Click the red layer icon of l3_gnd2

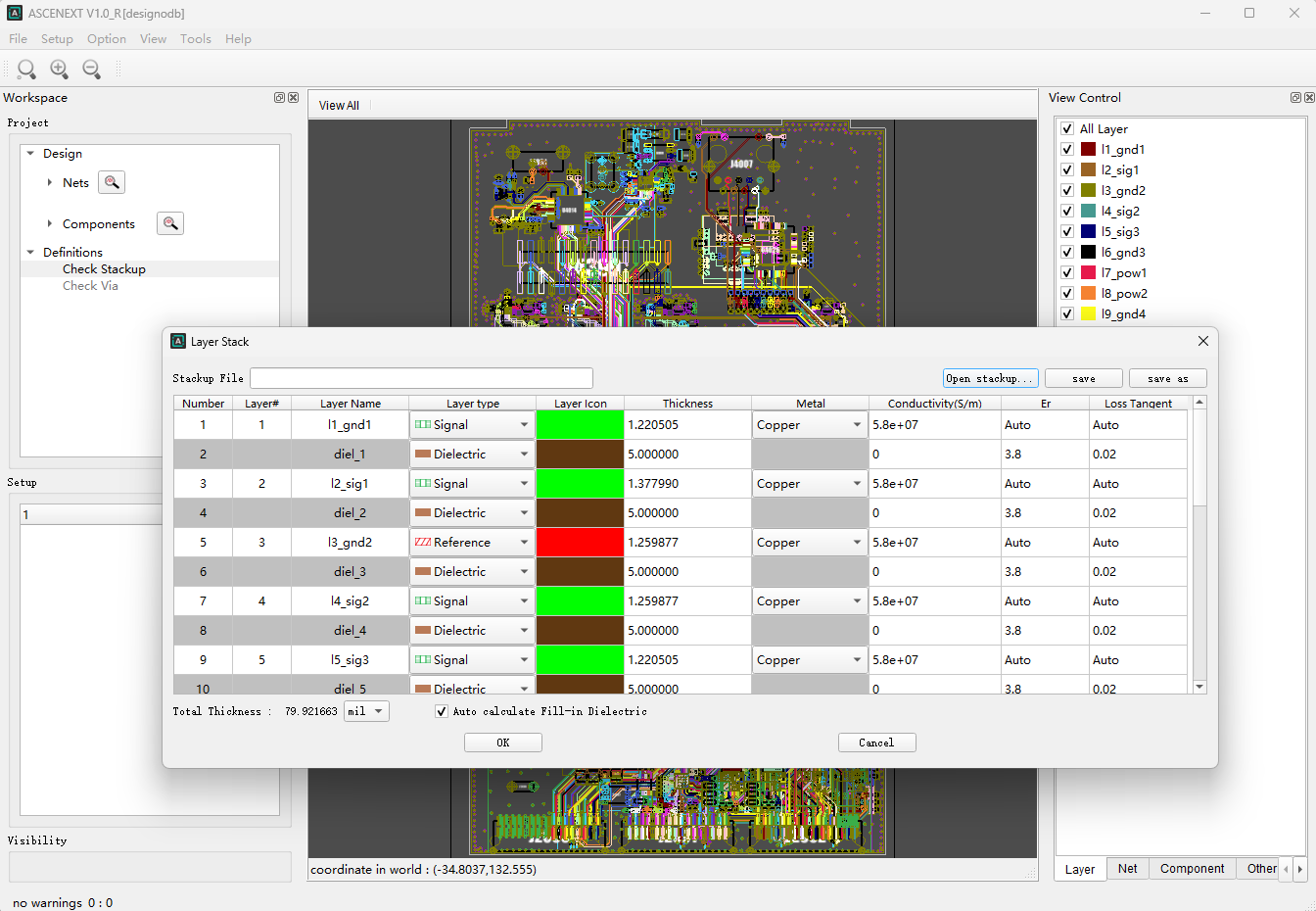click(580, 543)
